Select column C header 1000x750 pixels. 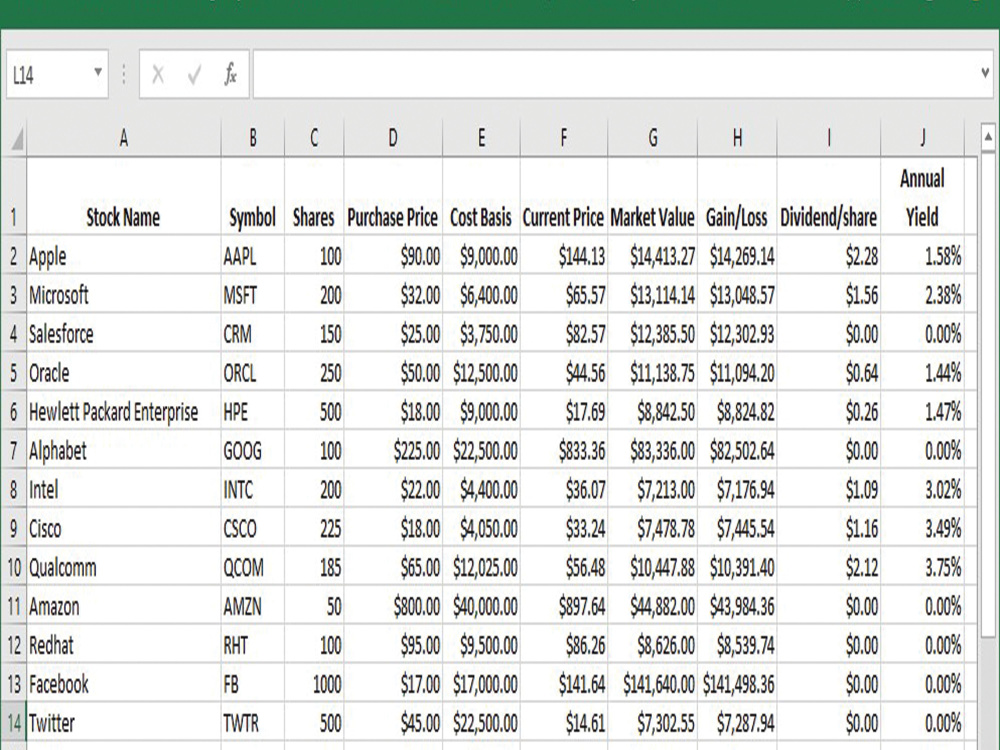click(314, 138)
